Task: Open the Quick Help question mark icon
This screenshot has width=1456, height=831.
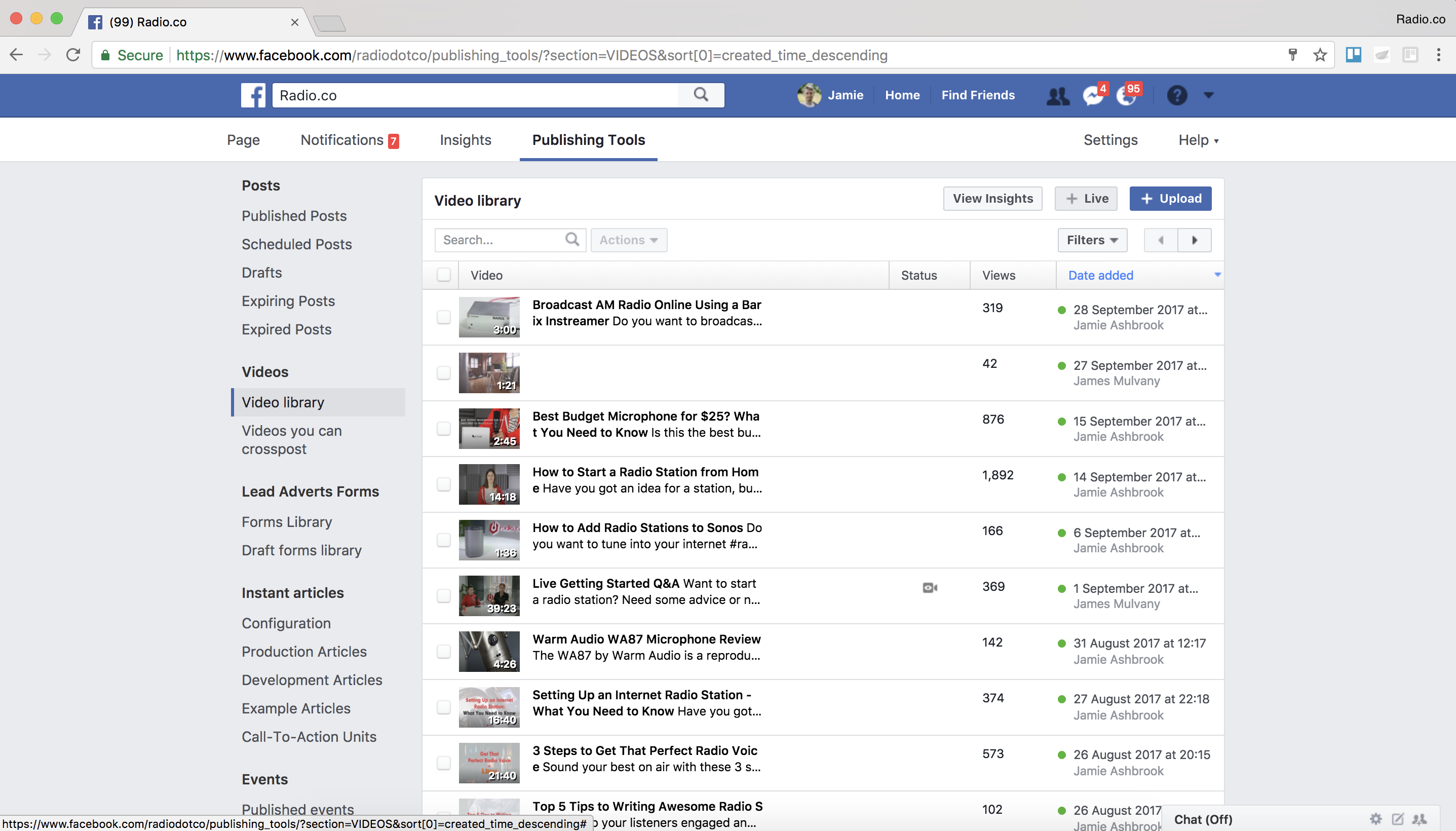Action: tap(1176, 95)
